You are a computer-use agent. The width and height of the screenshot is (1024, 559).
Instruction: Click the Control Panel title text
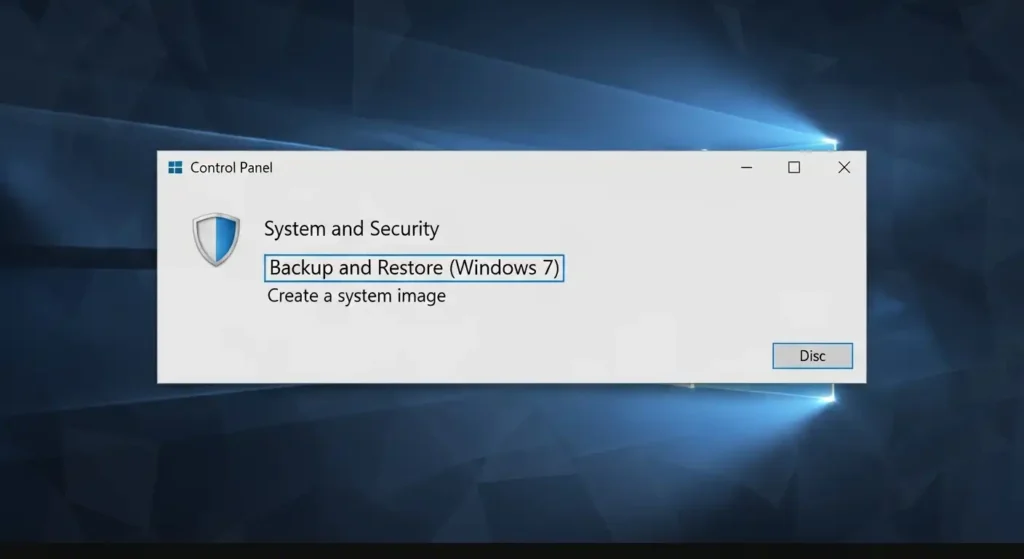tap(231, 168)
